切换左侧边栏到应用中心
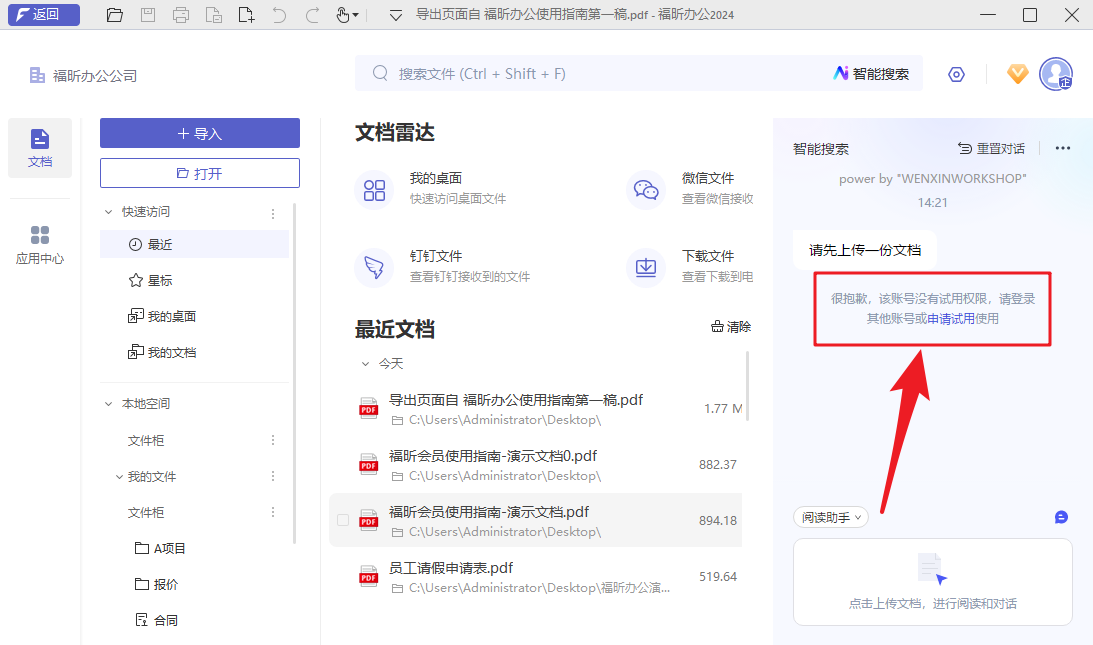The width and height of the screenshot is (1093, 645). click(40, 243)
